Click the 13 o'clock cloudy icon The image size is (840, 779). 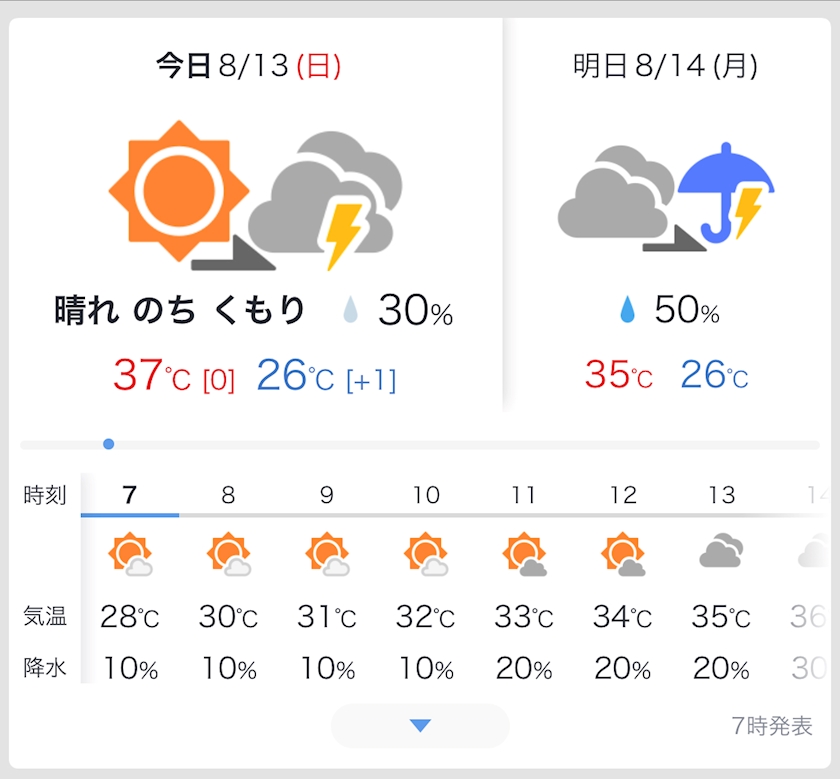click(x=721, y=552)
